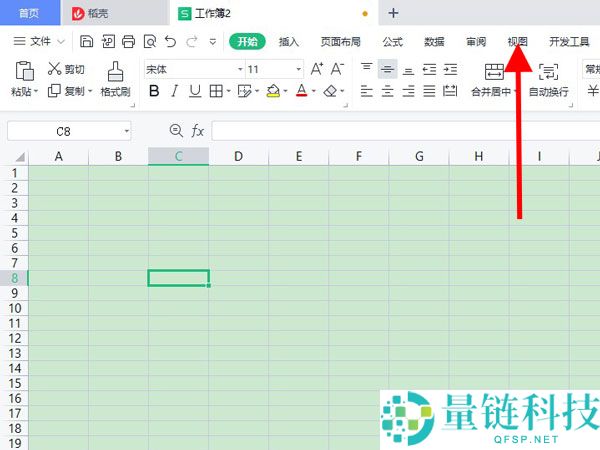Screen dimensions: 600x450
Task: Click the Print icon
Action: (x=129, y=41)
